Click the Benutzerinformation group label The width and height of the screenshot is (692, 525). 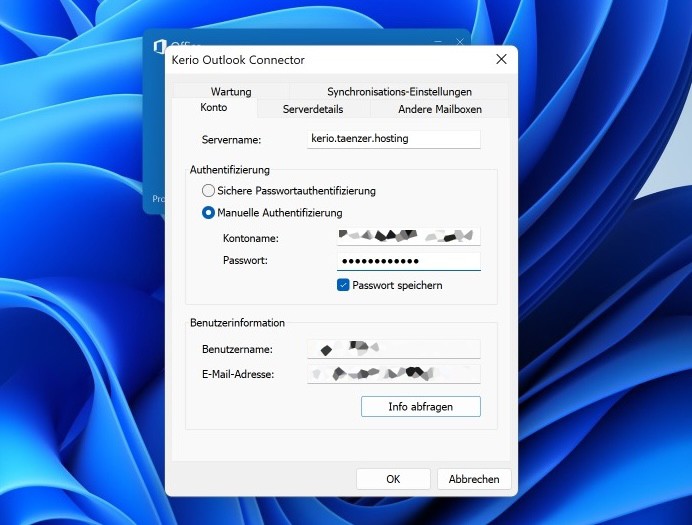click(237, 322)
